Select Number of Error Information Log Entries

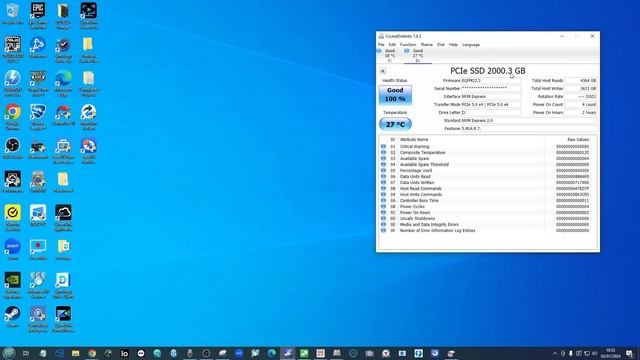[488, 231]
